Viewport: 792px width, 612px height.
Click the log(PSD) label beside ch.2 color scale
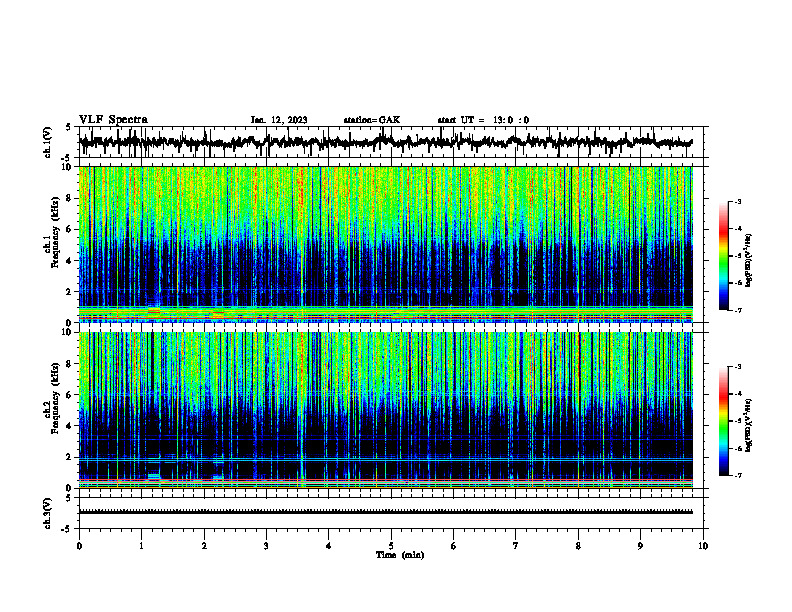pos(749,425)
